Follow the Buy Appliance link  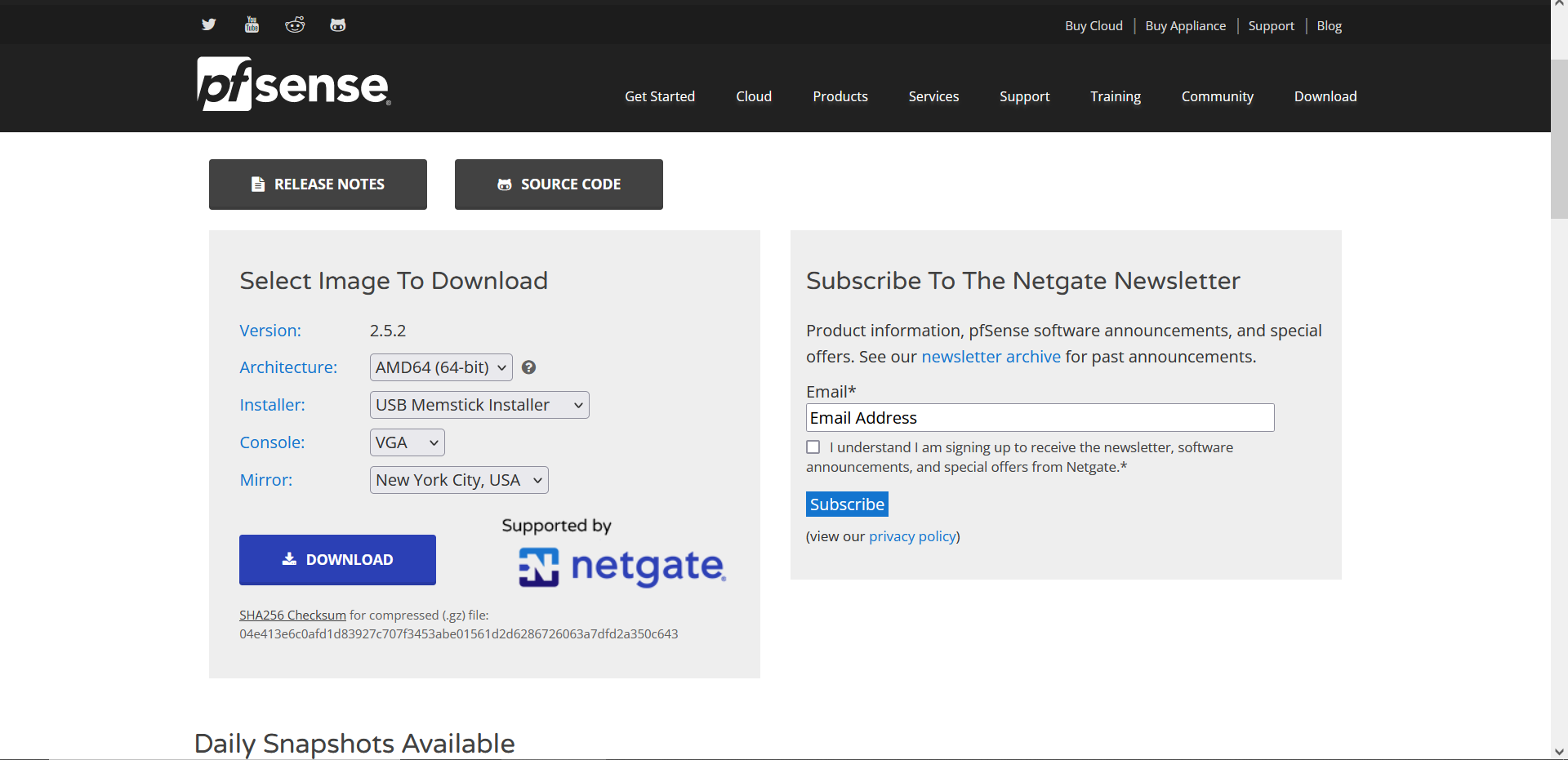click(x=1186, y=26)
